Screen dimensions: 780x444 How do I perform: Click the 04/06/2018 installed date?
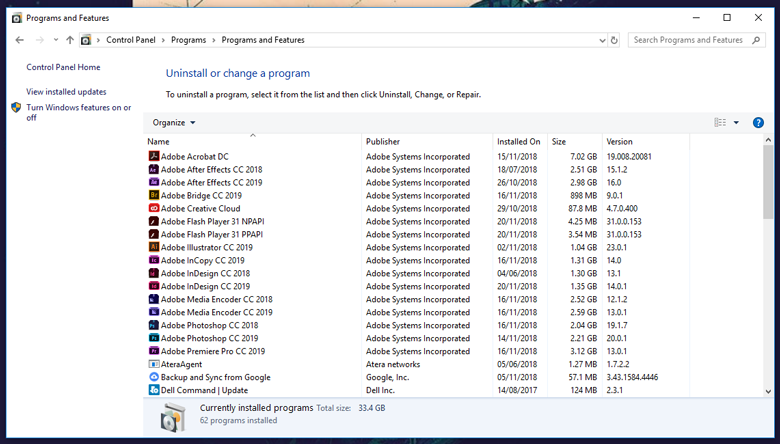coord(517,273)
